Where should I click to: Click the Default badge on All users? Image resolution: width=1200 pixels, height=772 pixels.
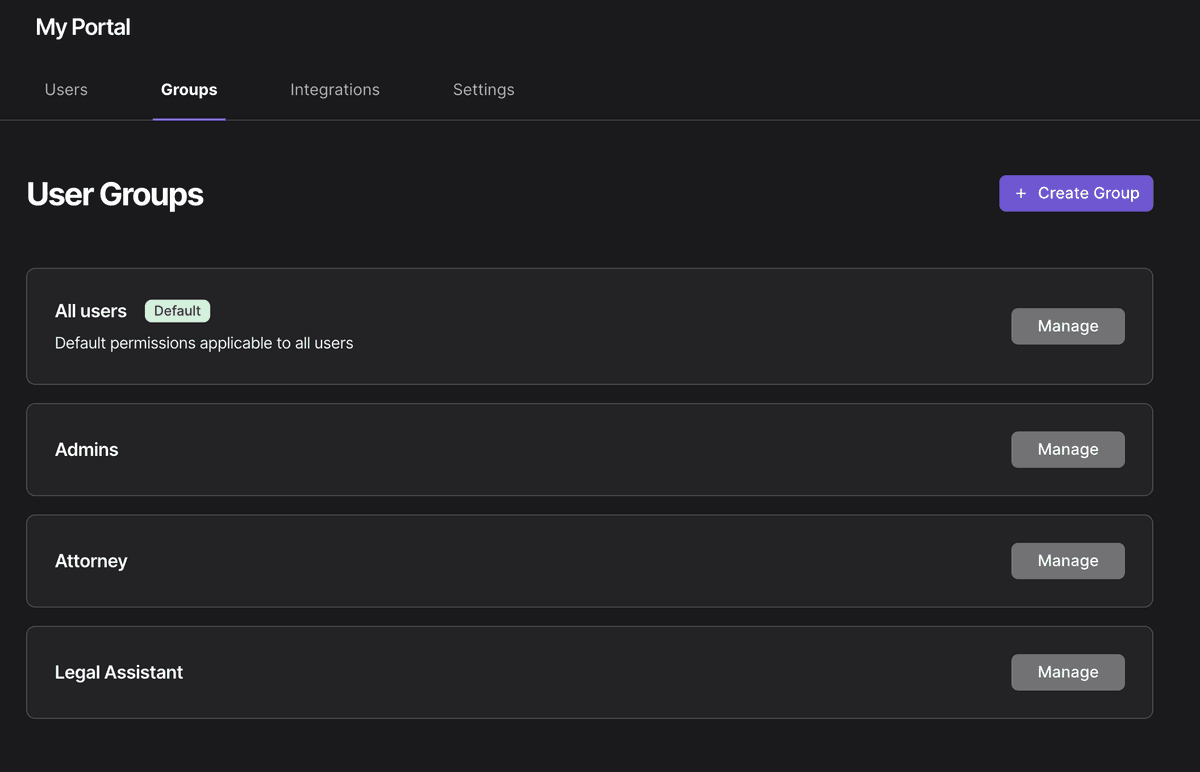[177, 311]
